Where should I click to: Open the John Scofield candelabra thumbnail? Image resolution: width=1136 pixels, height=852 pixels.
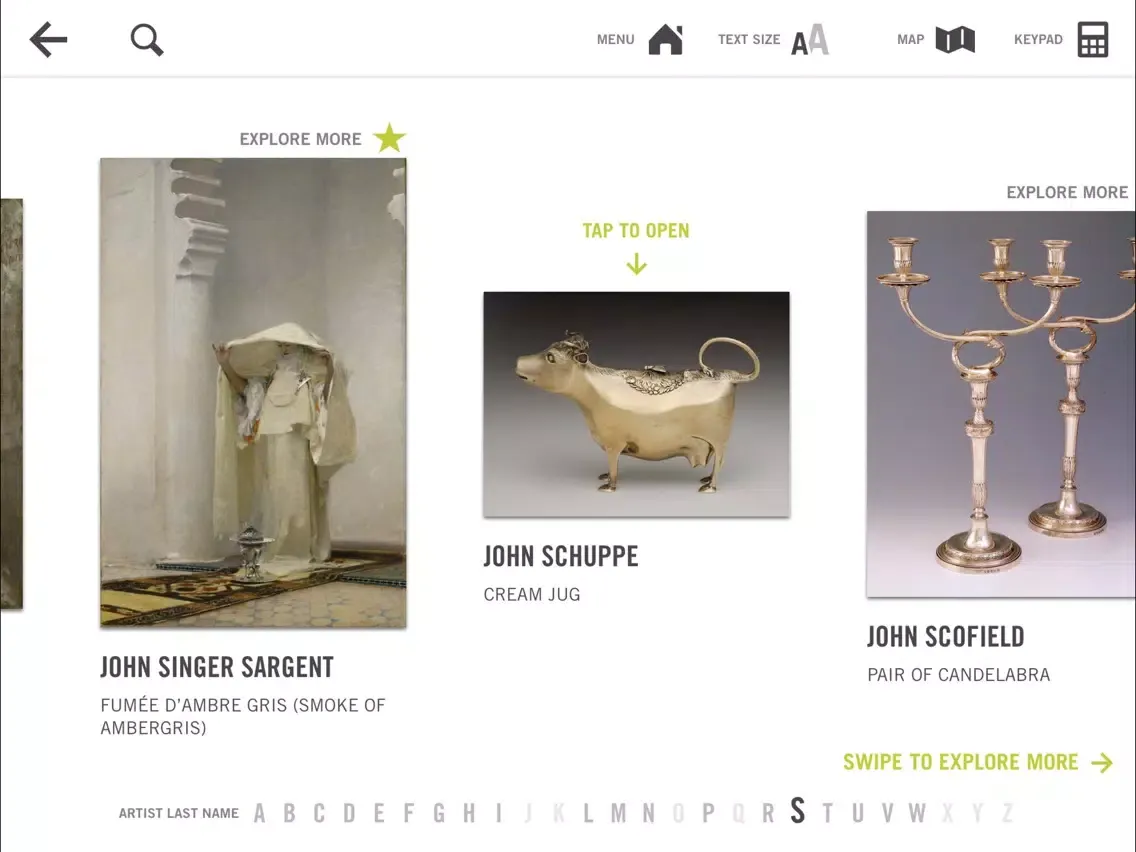(x=1001, y=404)
